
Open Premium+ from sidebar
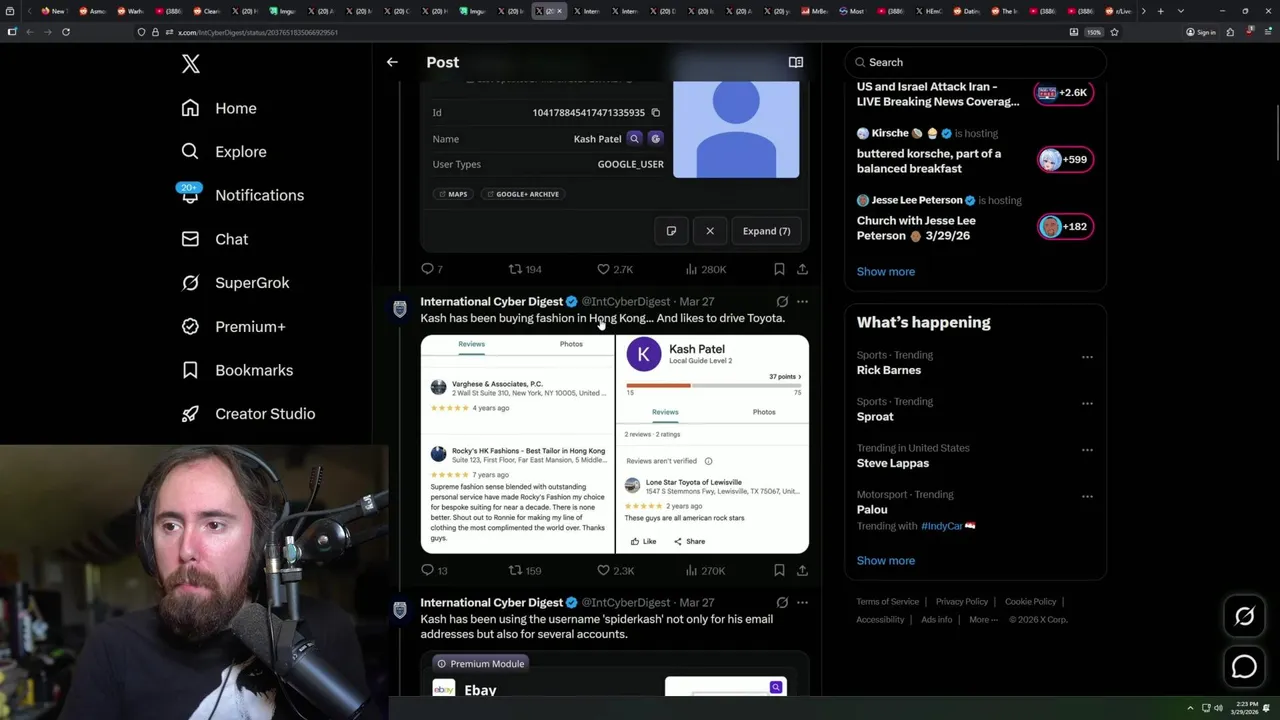(x=234, y=326)
